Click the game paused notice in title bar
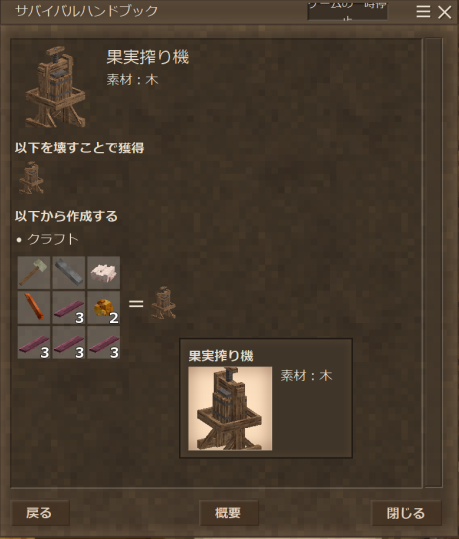The width and height of the screenshot is (459, 539). click(348, 11)
